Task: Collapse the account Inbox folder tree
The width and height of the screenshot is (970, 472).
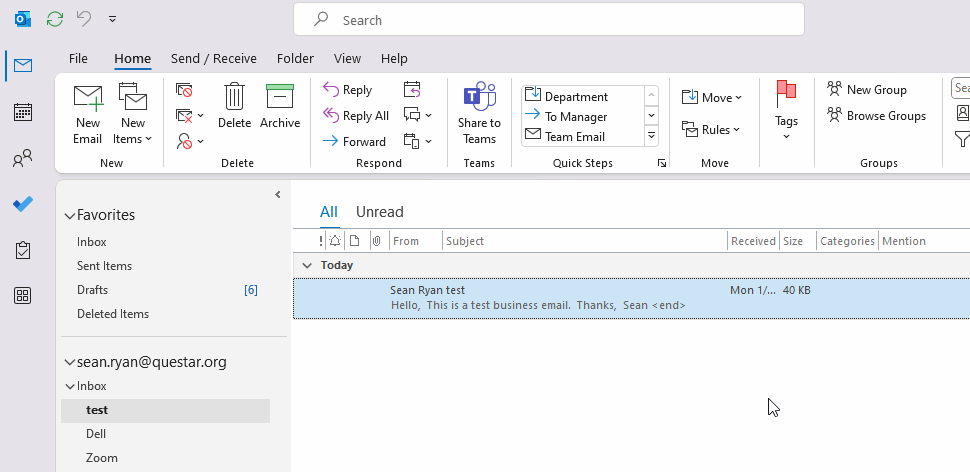Action: (70, 387)
